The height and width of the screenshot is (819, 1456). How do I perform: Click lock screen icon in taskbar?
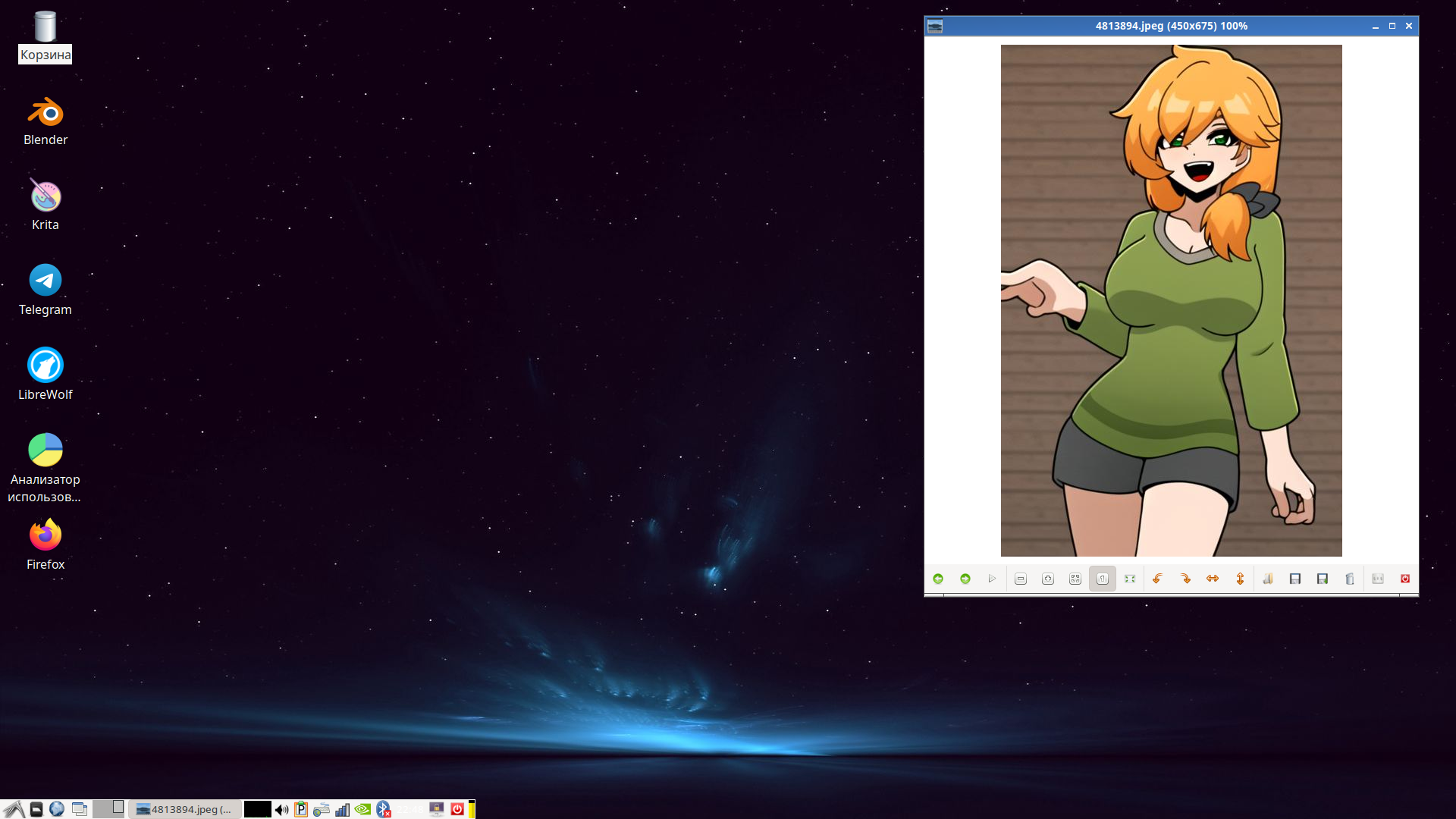(x=437, y=809)
